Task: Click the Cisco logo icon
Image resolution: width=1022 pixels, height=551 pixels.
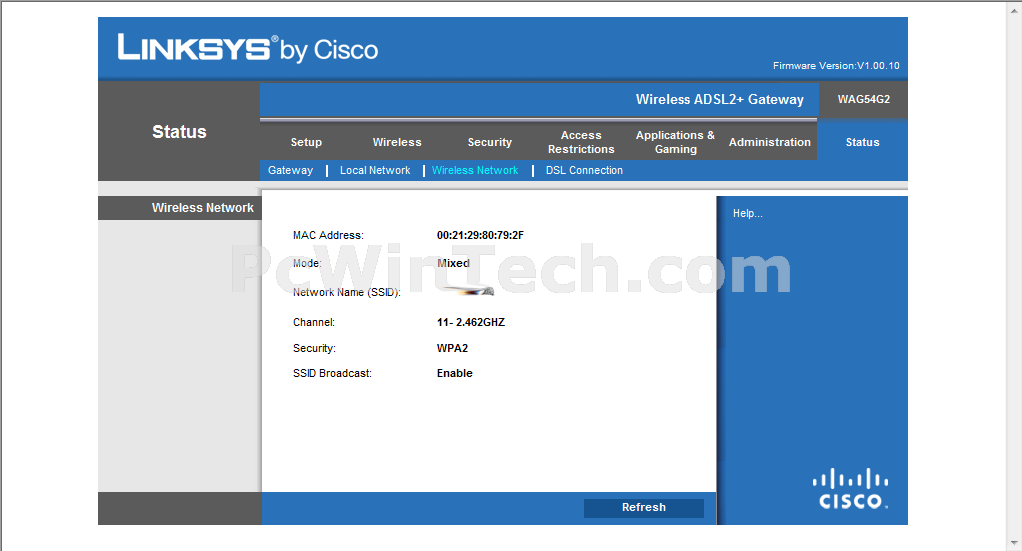Action: point(850,488)
